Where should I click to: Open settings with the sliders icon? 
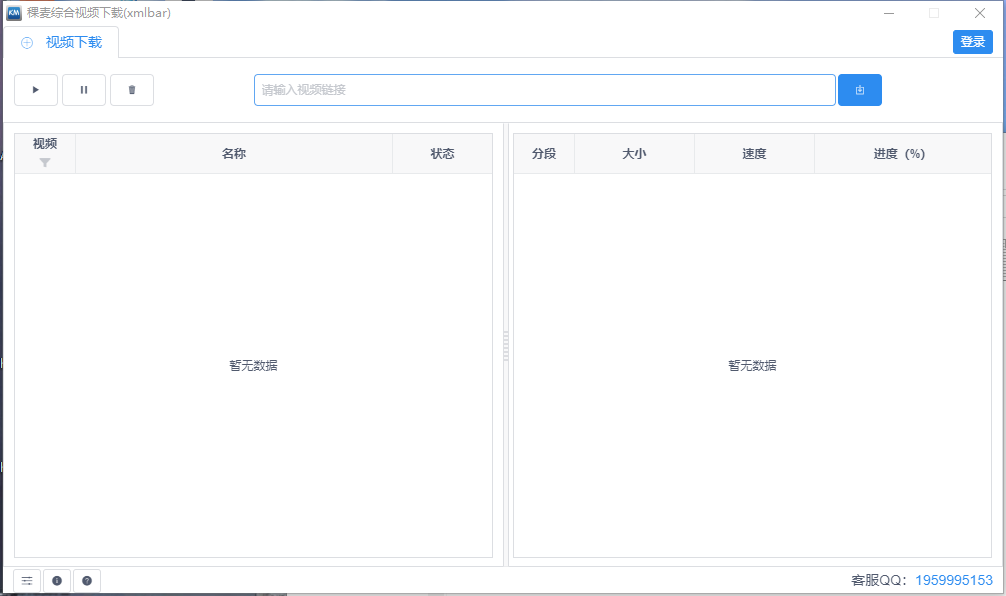click(x=26, y=580)
